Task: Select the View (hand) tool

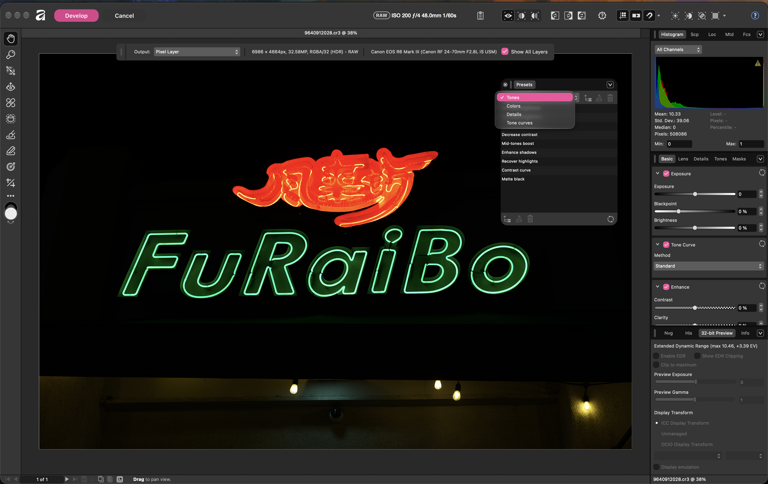Action: [x=11, y=39]
